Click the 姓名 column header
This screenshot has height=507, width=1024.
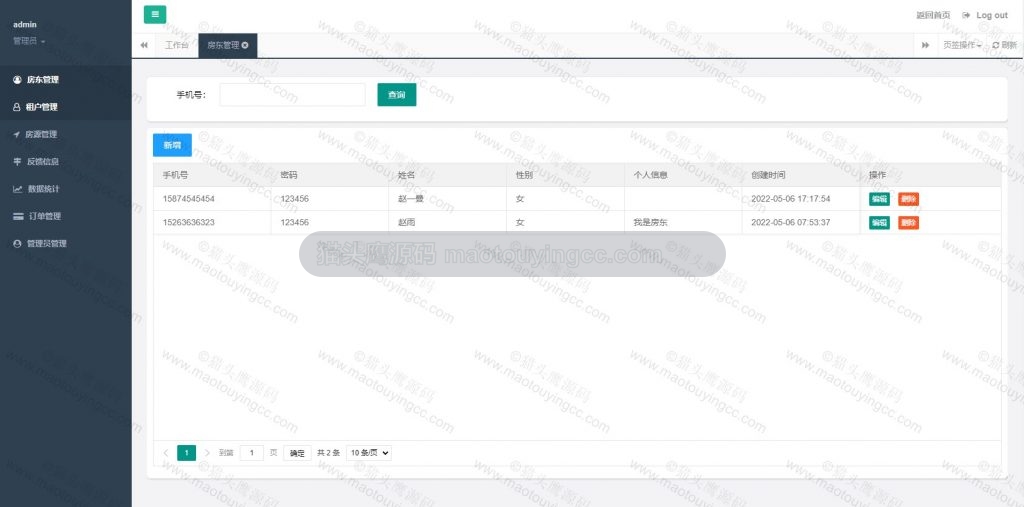point(447,175)
